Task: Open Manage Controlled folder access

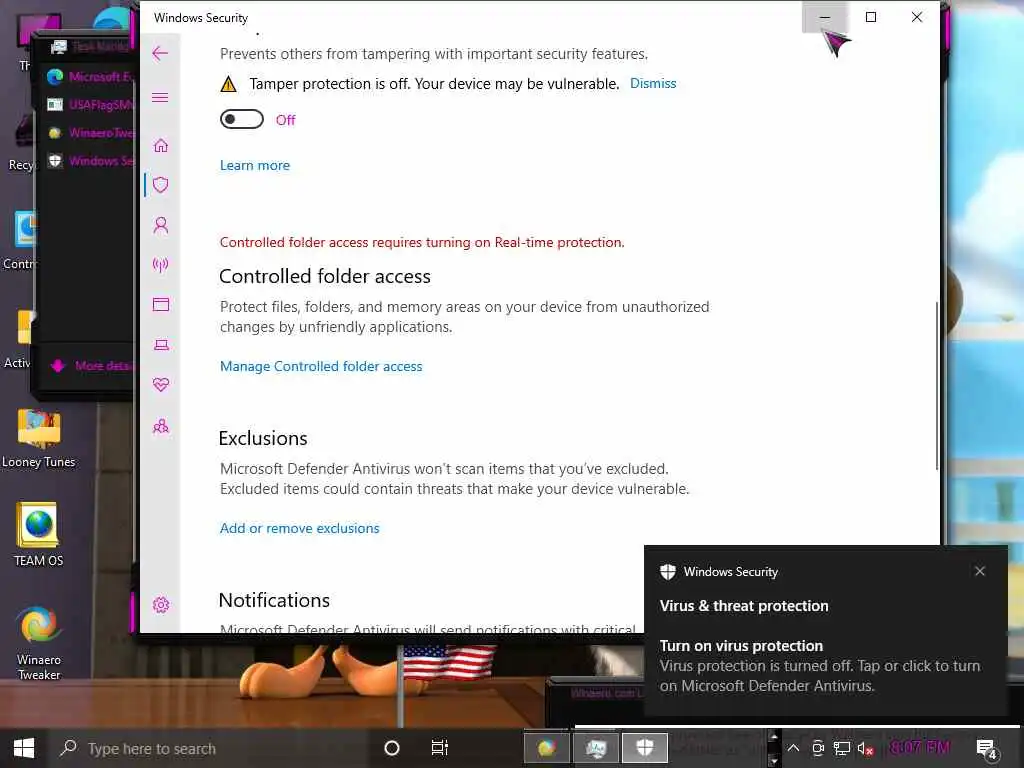Action: 321,366
